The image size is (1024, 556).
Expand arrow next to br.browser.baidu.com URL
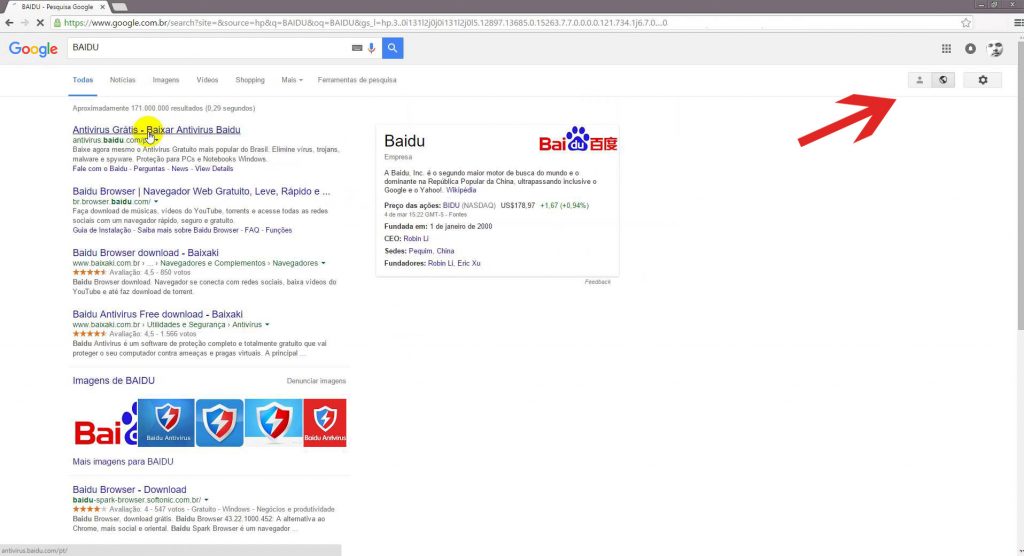pos(155,202)
